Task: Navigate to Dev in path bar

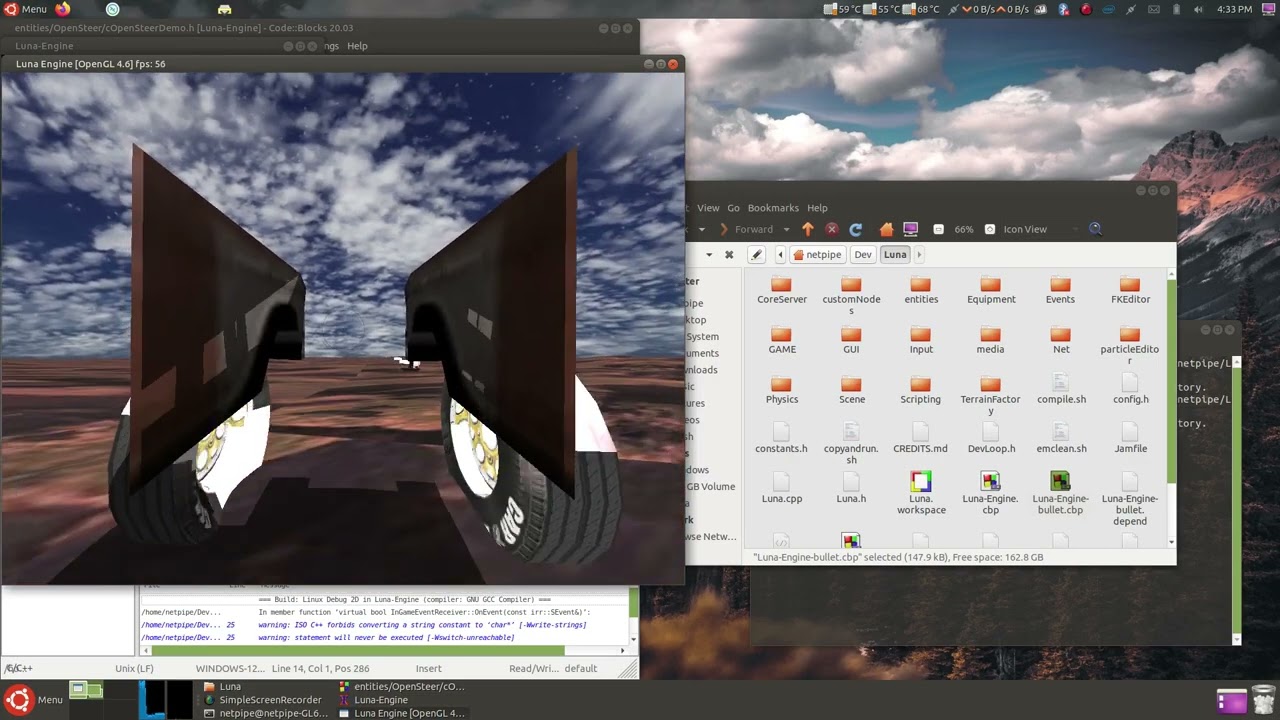Action: 863,255
